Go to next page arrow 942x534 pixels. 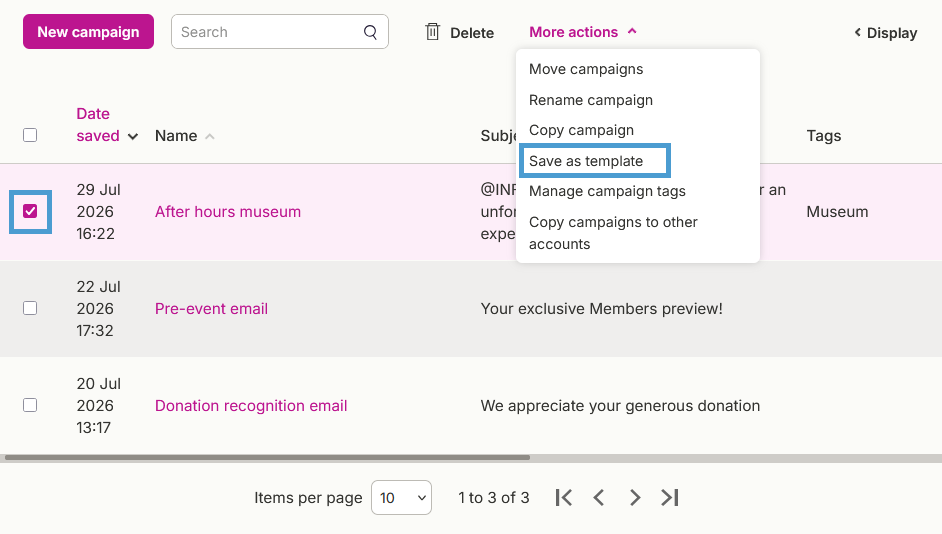[634, 497]
